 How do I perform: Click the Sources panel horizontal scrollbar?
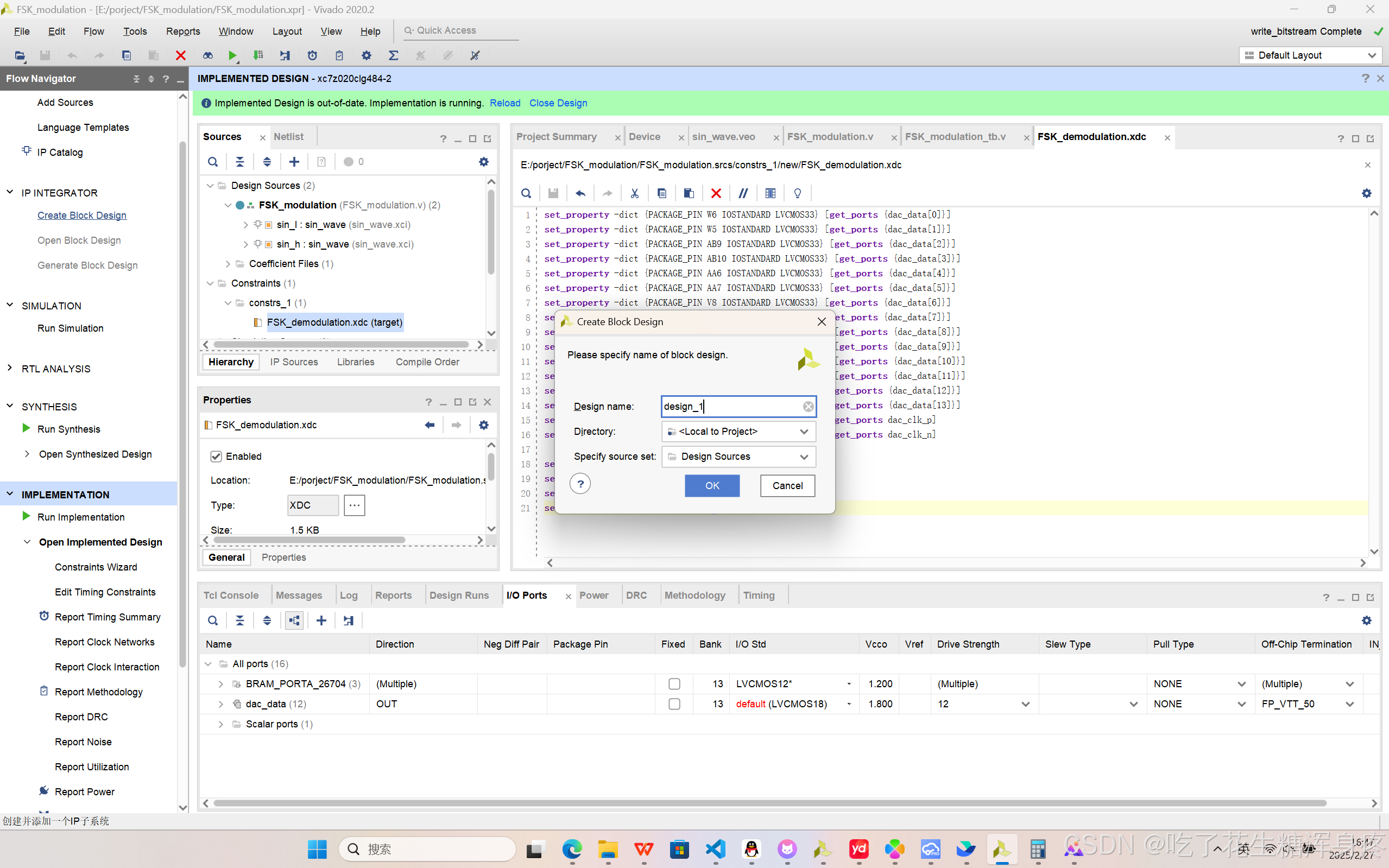tap(341, 345)
